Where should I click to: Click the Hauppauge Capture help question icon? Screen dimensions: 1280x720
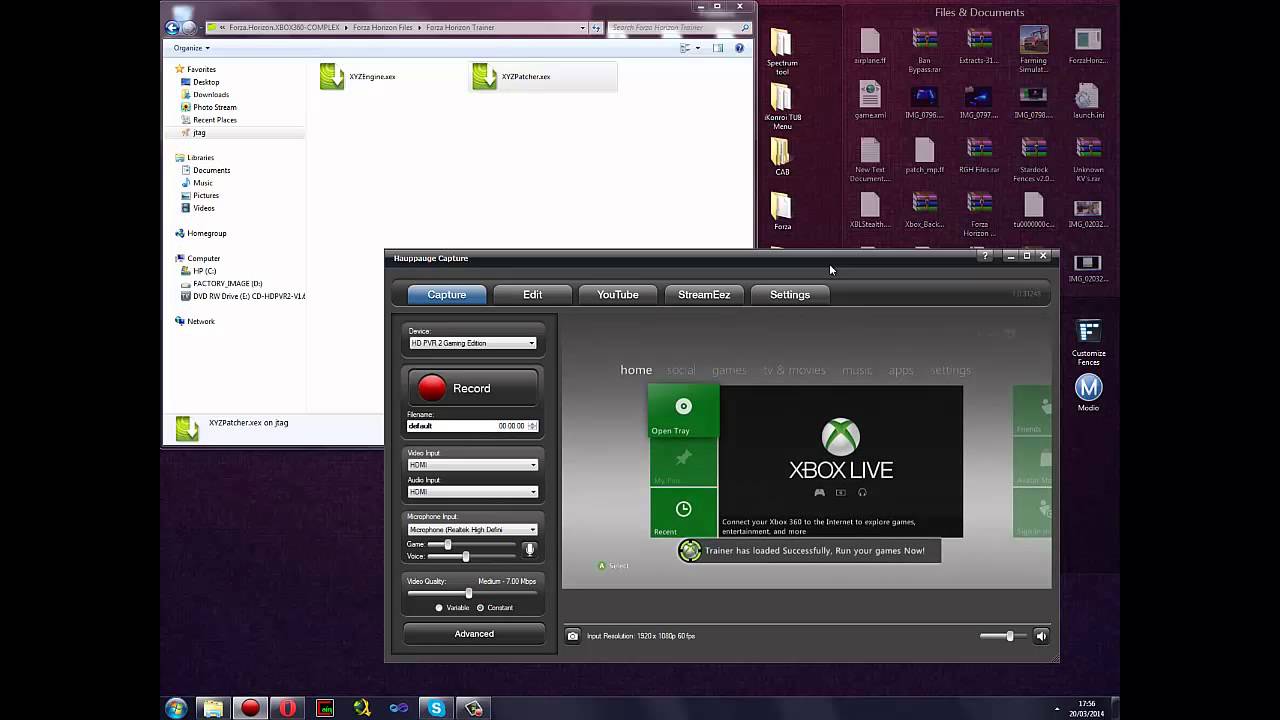985,256
